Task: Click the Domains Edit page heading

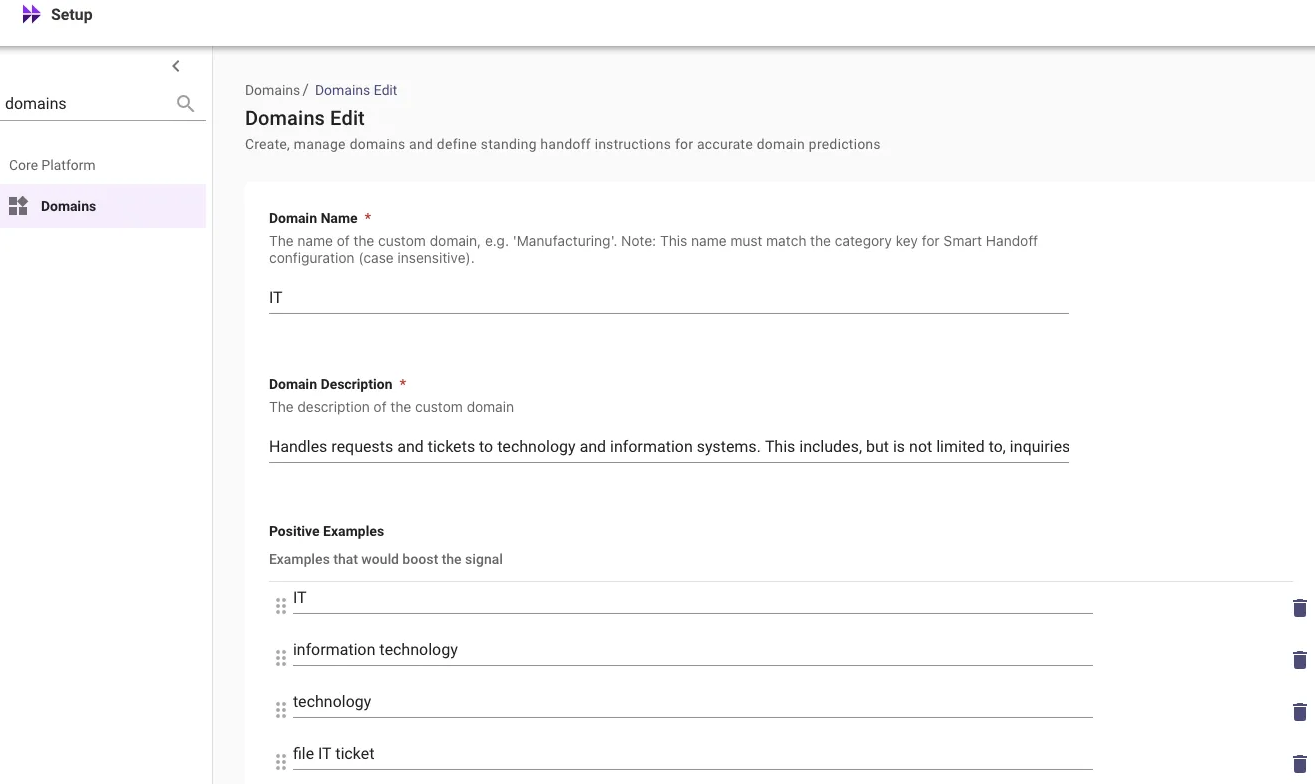Action: coord(305,118)
